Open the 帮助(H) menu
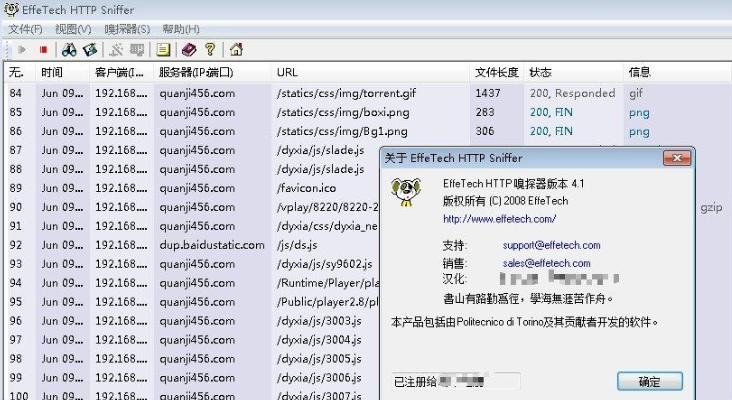 coord(181,29)
